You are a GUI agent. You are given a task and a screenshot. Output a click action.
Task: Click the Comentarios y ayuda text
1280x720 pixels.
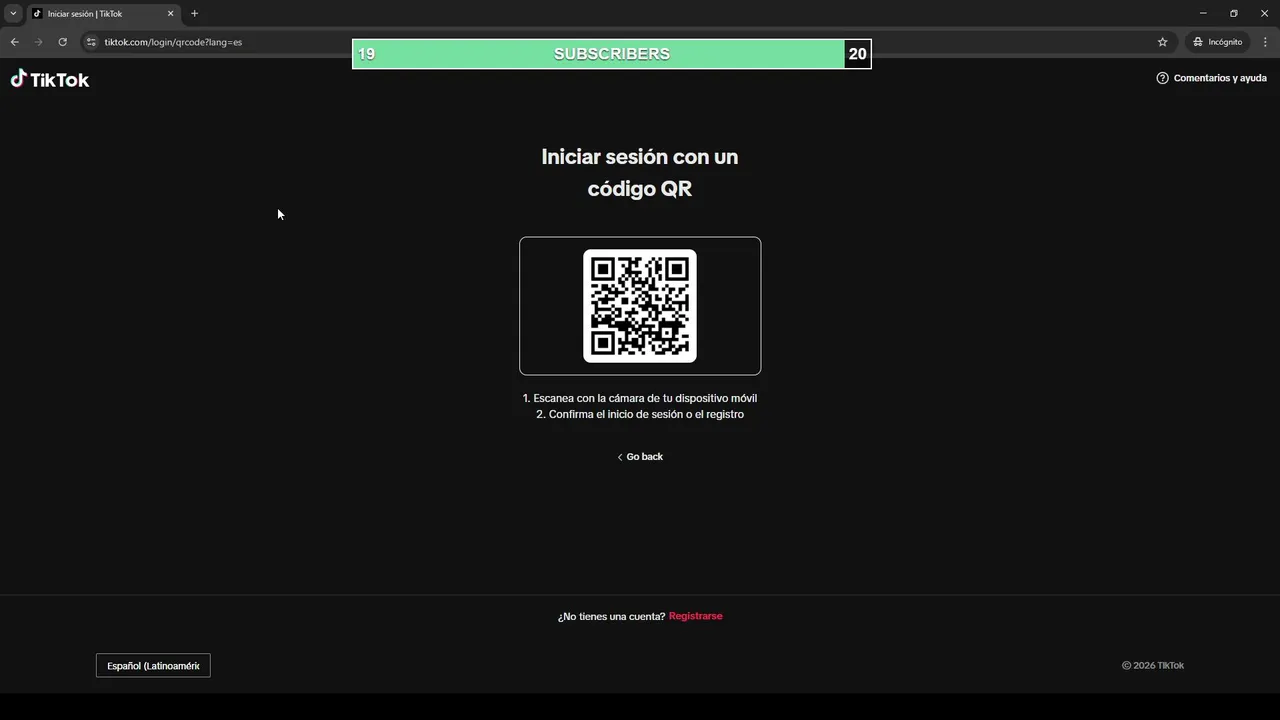point(1220,78)
